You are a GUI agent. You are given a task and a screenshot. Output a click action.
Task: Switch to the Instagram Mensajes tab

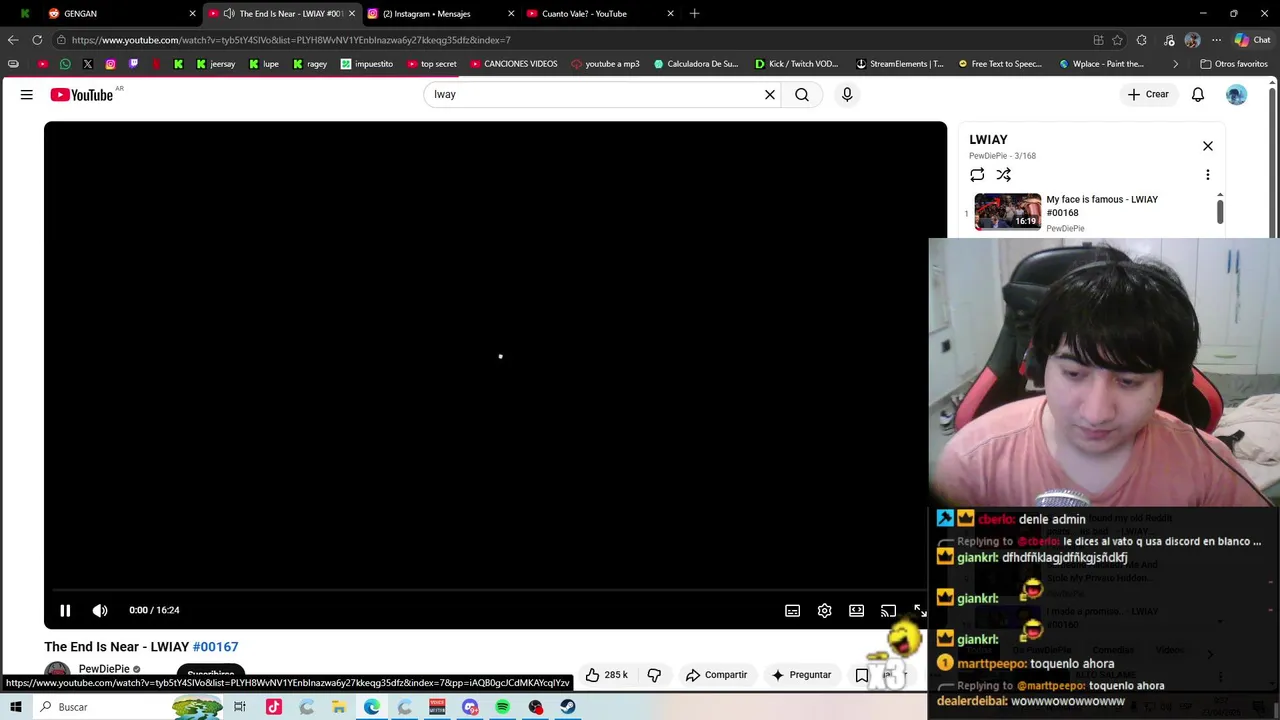click(x=440, y=13)
